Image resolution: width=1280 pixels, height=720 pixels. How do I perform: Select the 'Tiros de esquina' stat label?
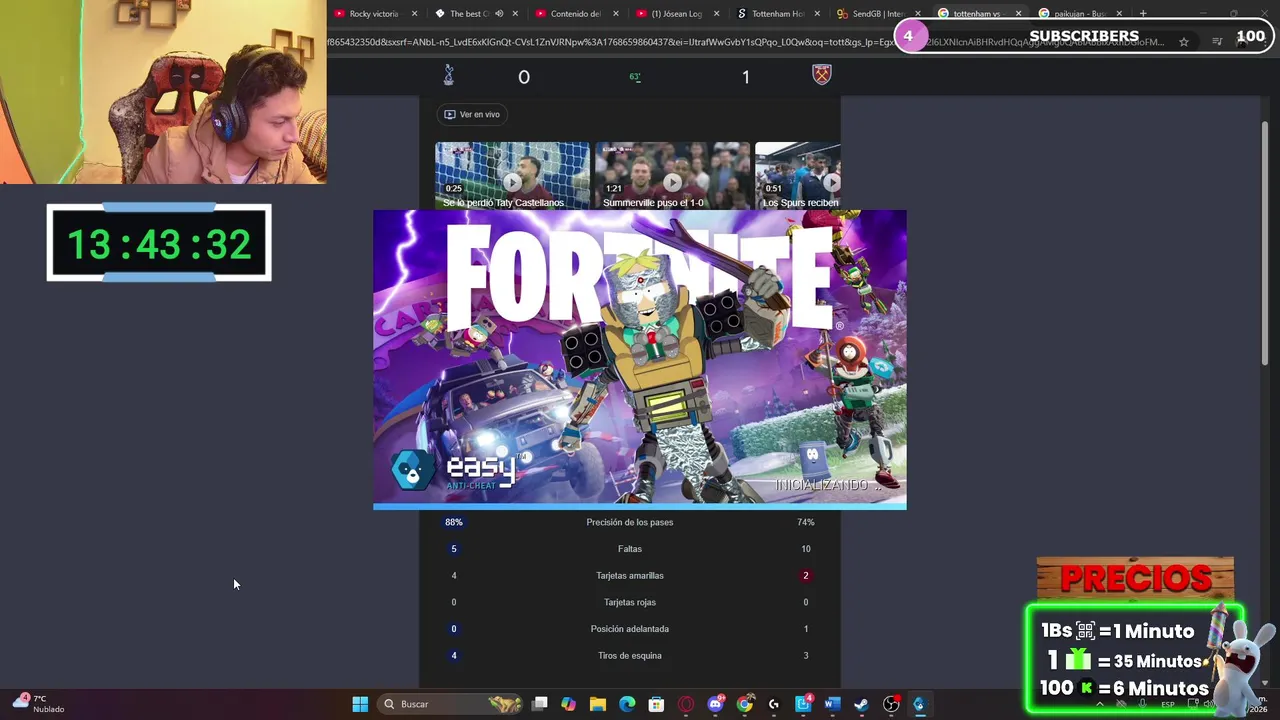(630, 656)
